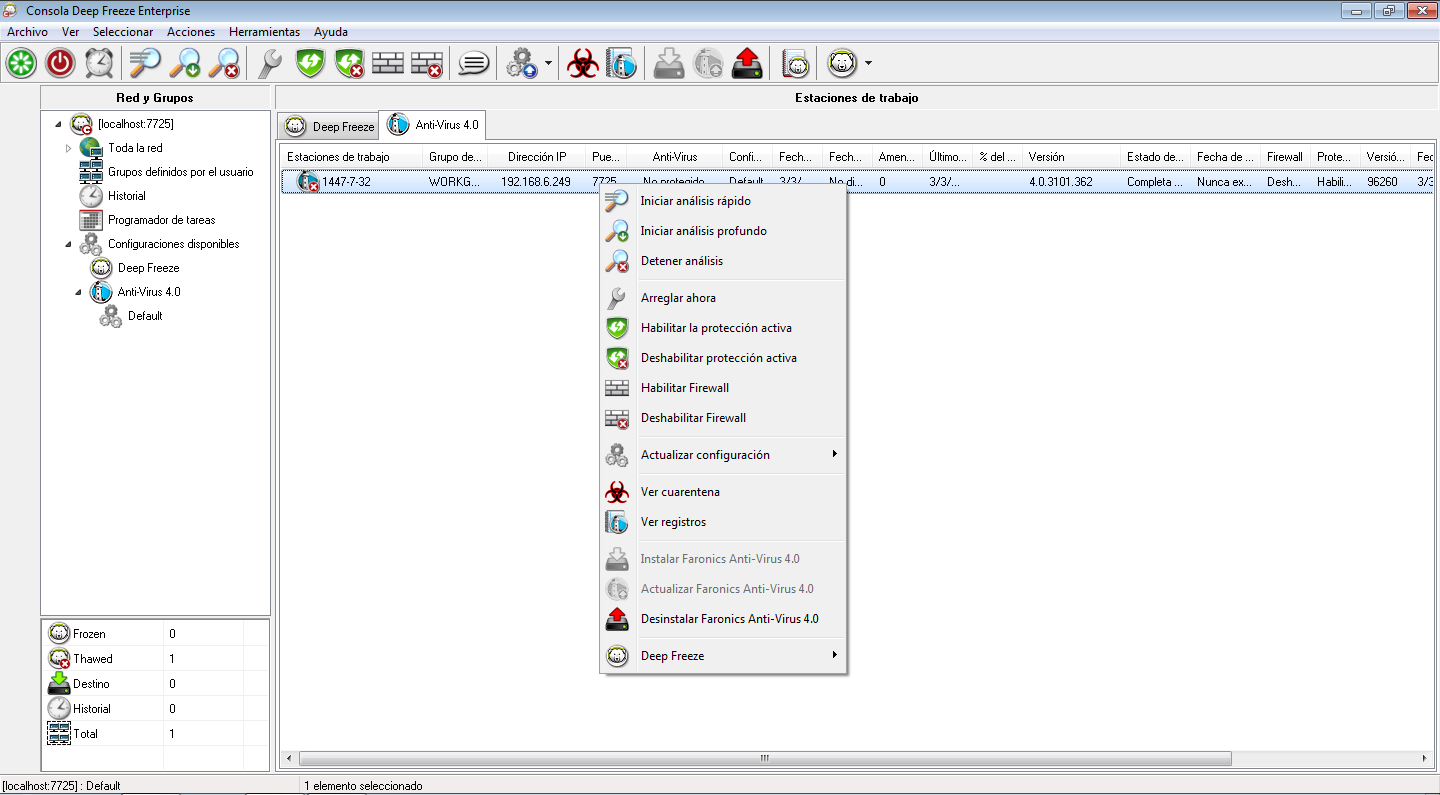Open logs via toolbar notebook icon
This screenshot has height=795, width=1440.
[621, 64]
